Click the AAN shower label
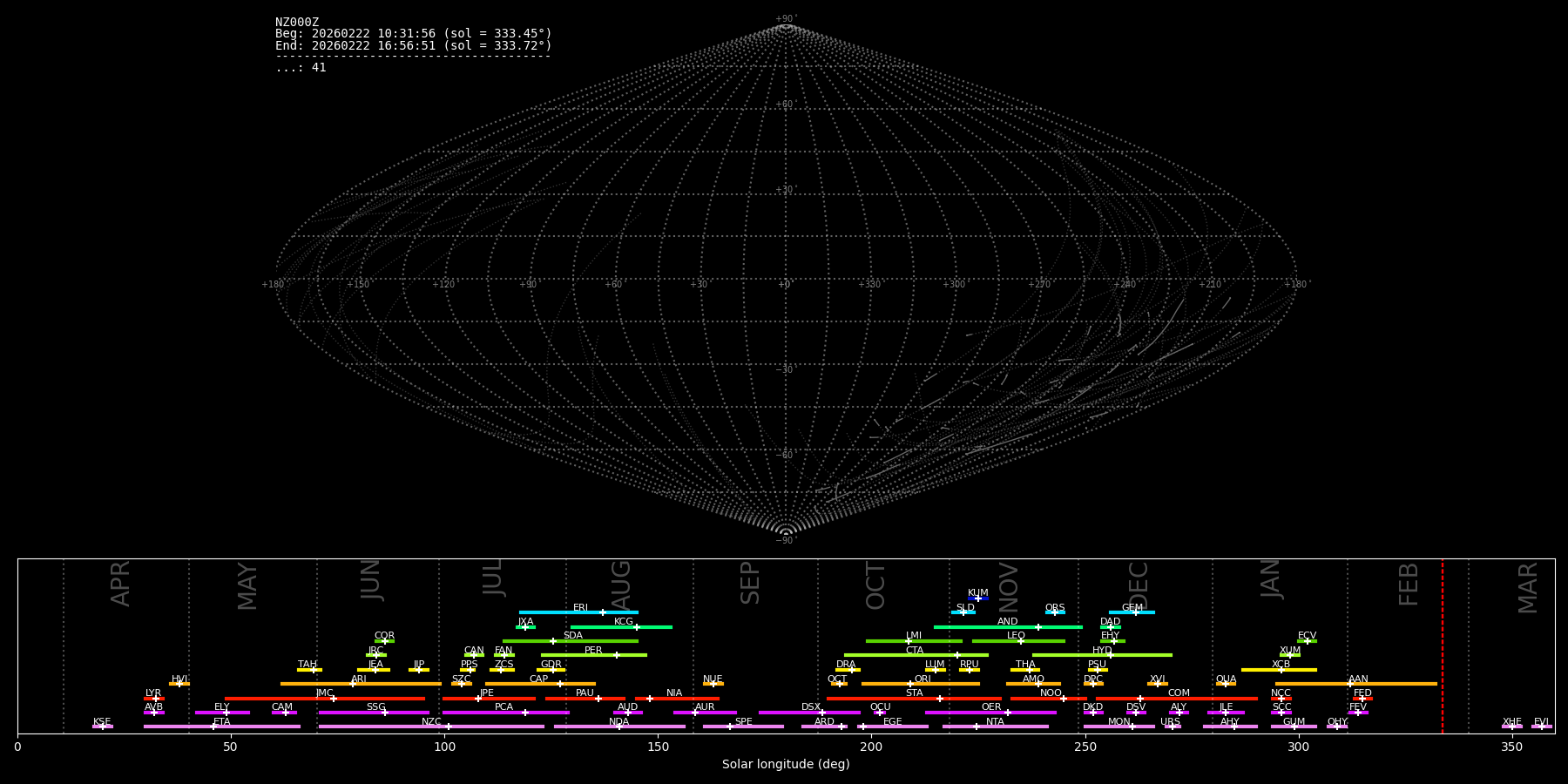This screenshot has height=784, width=1568. pyautogui.click(x=1358, y=679)
